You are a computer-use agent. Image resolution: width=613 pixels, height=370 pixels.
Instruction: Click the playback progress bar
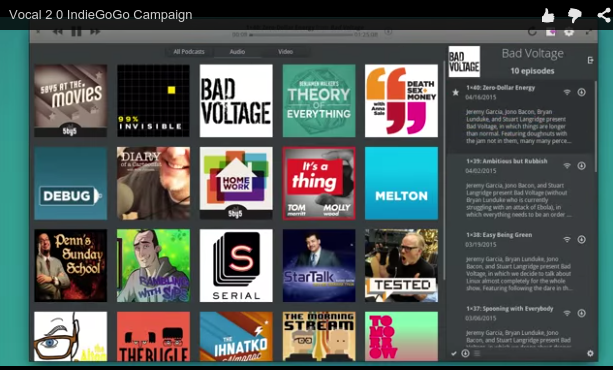301,35
